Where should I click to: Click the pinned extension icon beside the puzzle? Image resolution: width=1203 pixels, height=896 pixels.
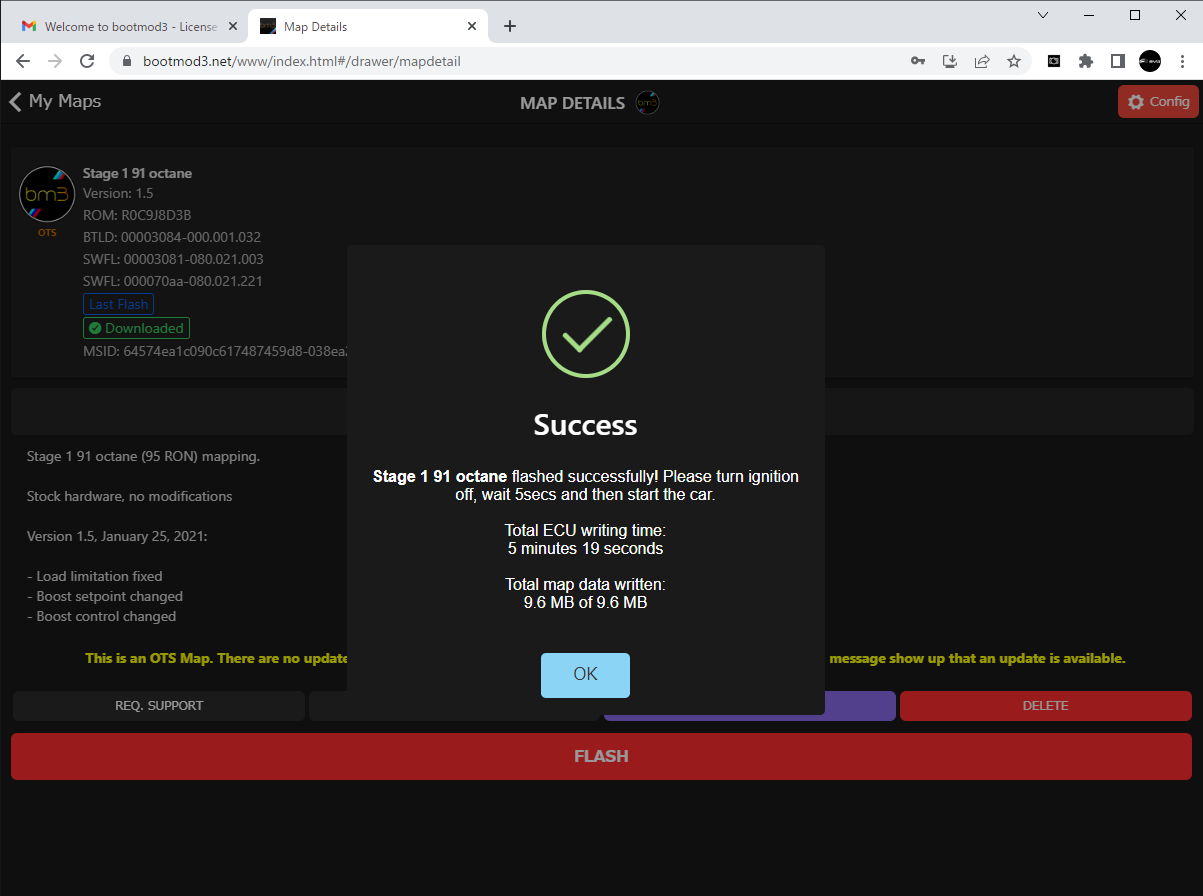click(x=1054, y=61)
